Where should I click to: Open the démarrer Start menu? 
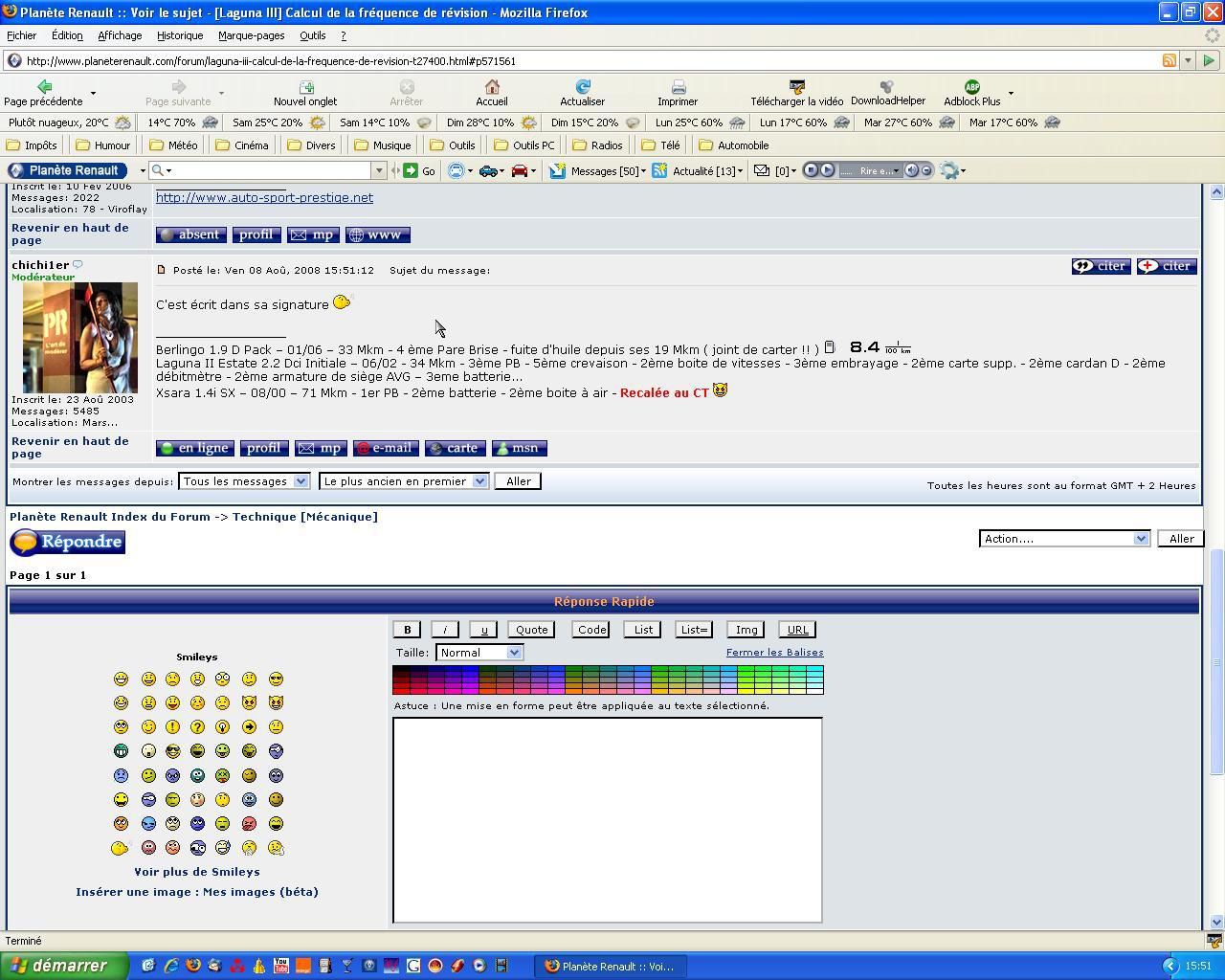click(63, 966)
